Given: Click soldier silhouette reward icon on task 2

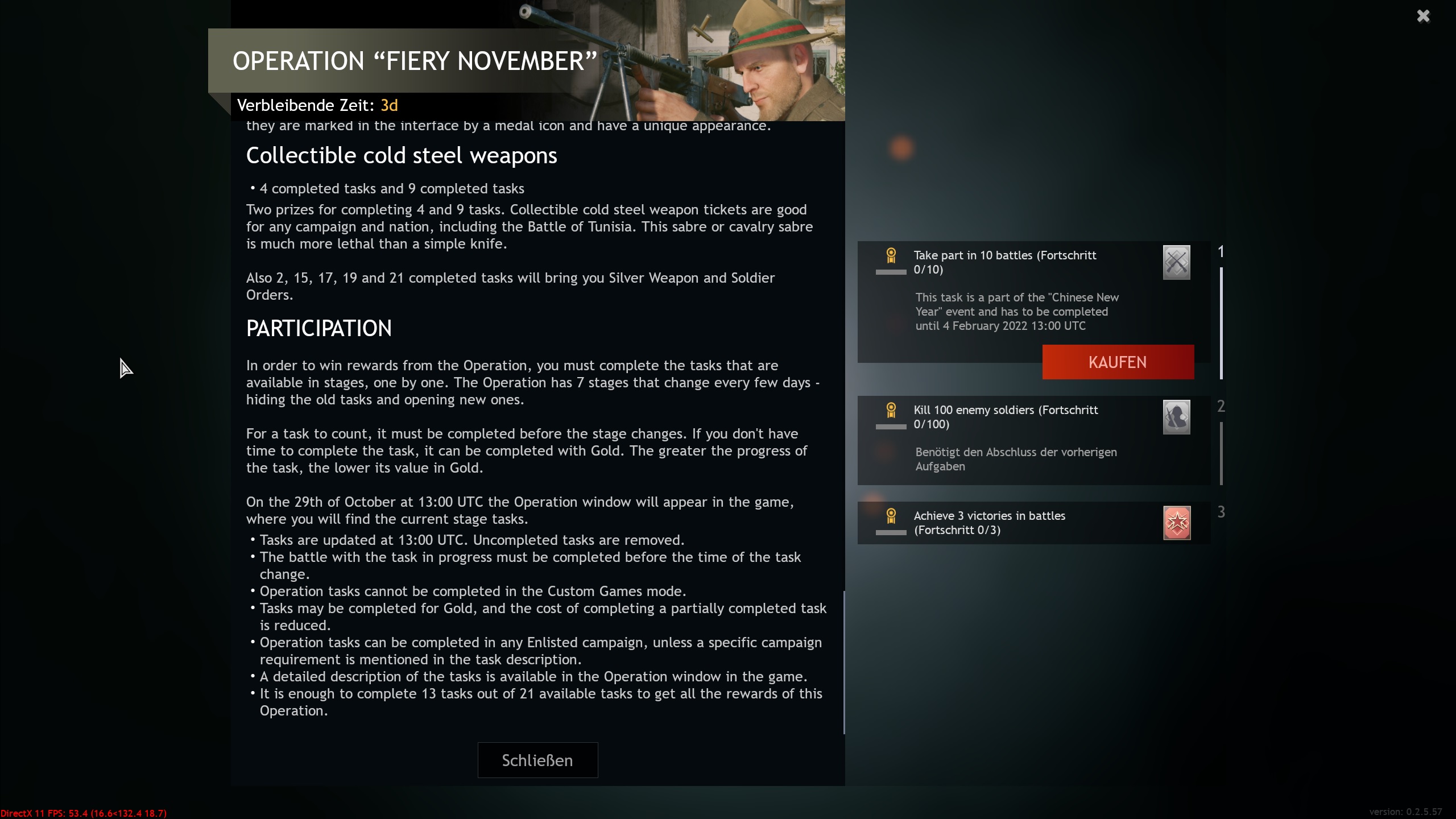Looking at the screenshot, I should pyautogui.click(x=1177, y=417).
